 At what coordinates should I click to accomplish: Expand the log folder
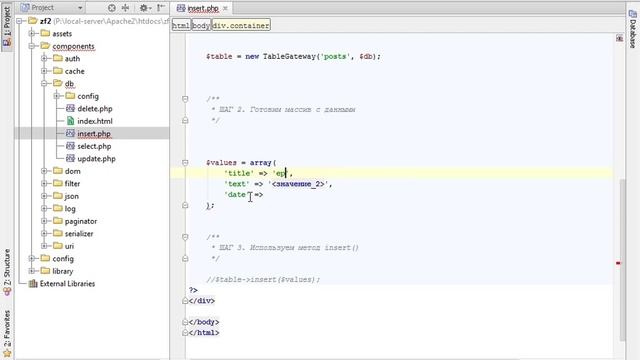(44, 209)
